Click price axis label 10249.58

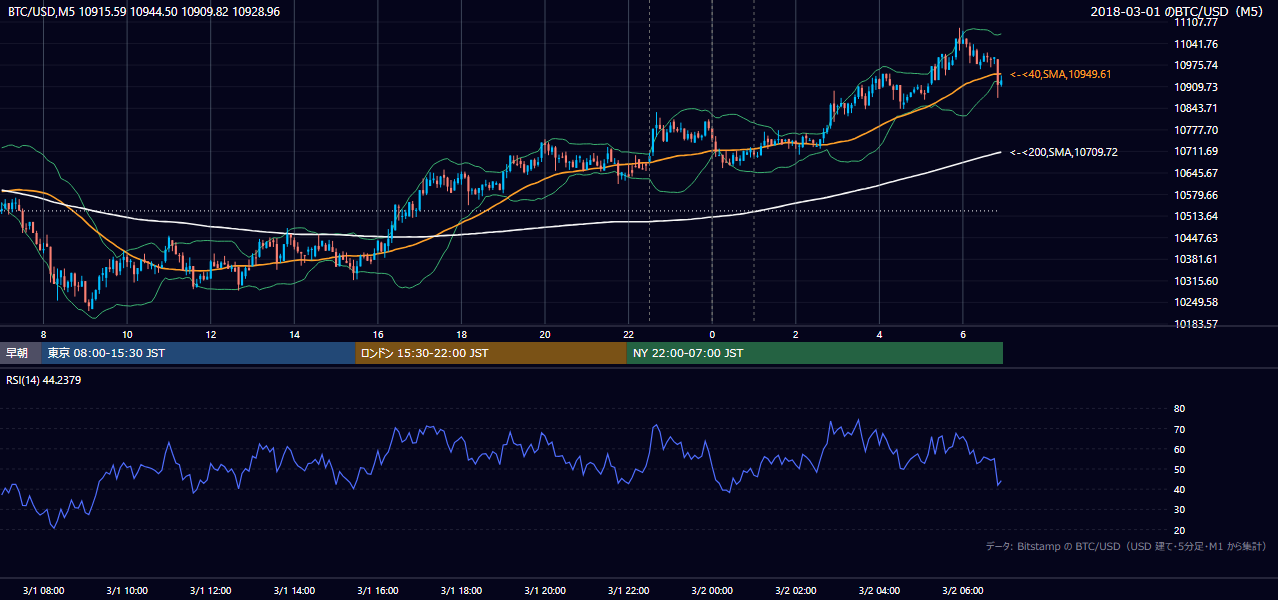pyautogui.click(x=1194, y=302)
